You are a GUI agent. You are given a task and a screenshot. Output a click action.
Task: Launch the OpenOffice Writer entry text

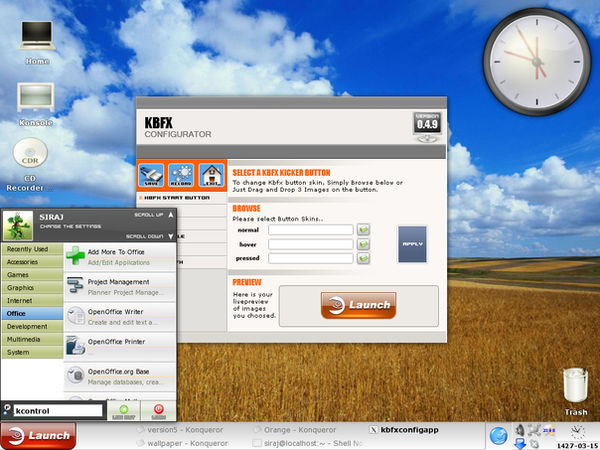[116, 312]
